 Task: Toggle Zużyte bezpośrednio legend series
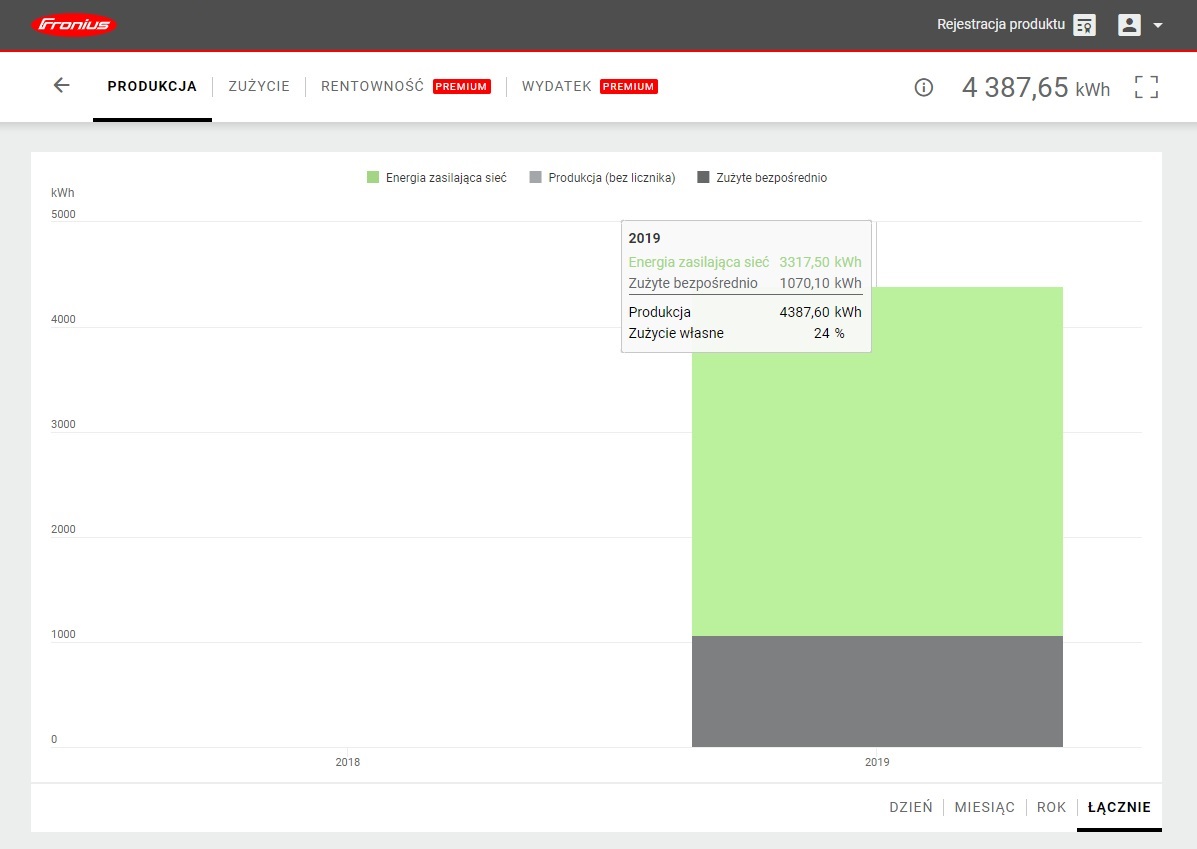point(762,178)
